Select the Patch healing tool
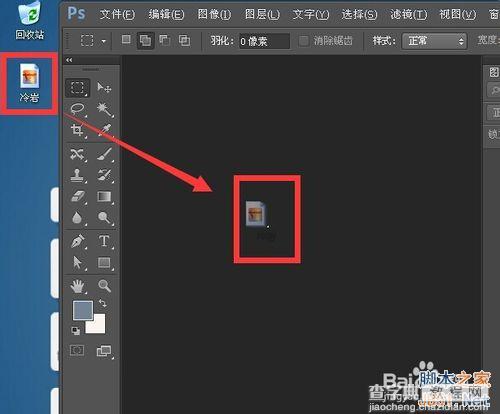This screenshot has width=500, height=414. (x=77, y=154)
